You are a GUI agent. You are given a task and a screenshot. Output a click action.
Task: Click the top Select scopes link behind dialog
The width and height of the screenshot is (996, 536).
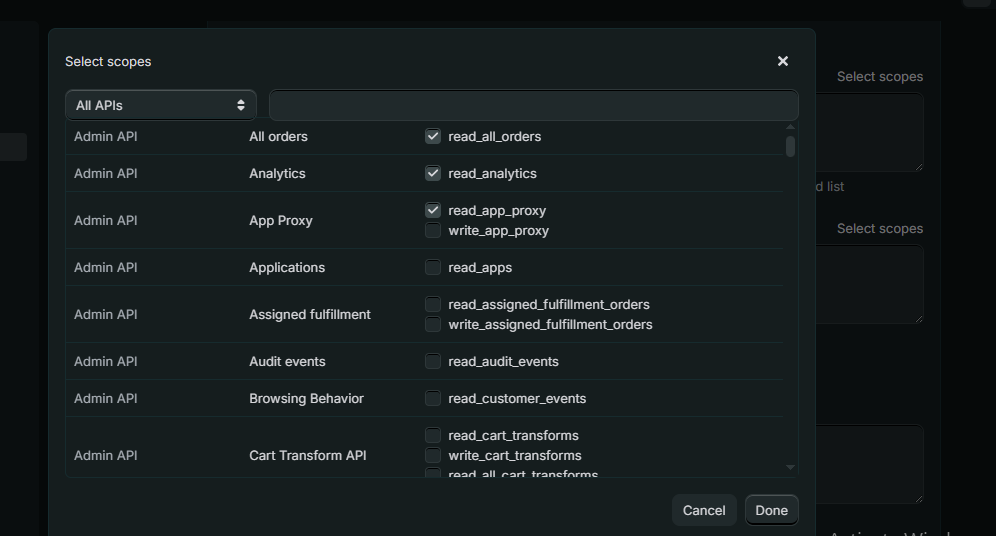click(x=879, y=76)
